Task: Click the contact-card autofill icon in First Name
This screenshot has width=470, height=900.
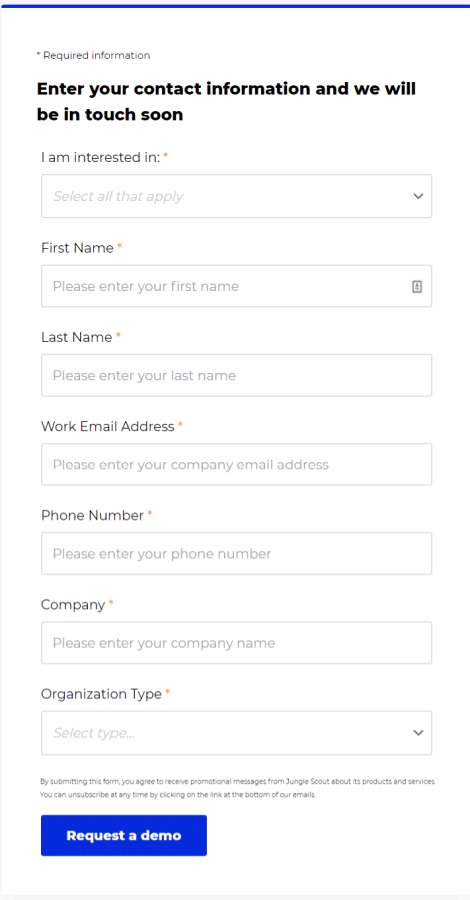Action: pos(417,286)
